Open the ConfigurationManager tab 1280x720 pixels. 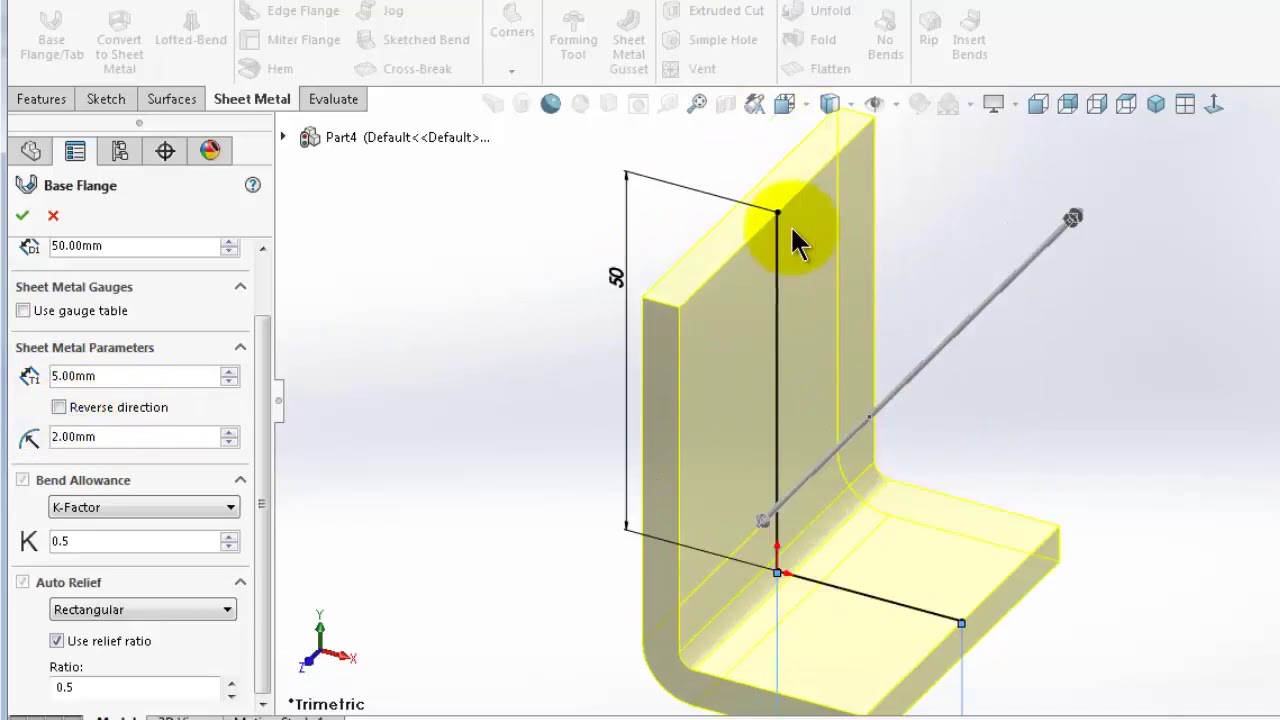(120, 151)
